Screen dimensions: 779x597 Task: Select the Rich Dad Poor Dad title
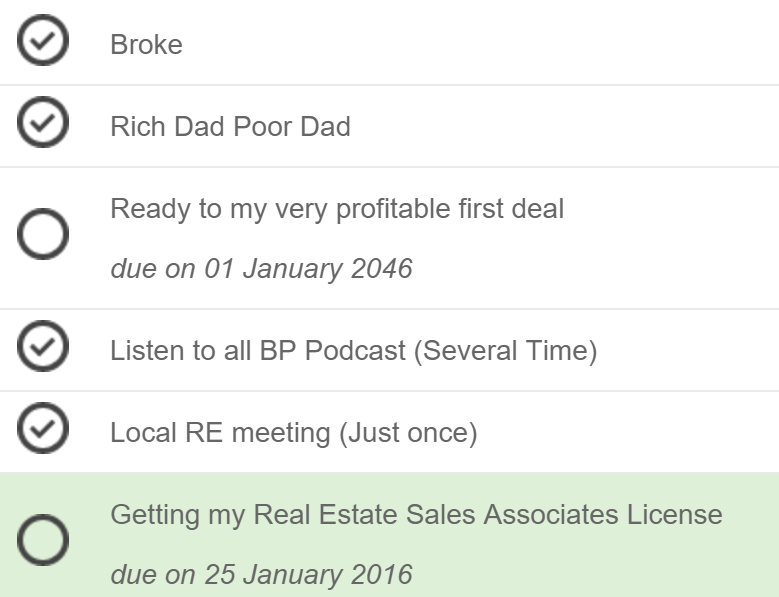point(230,127)
